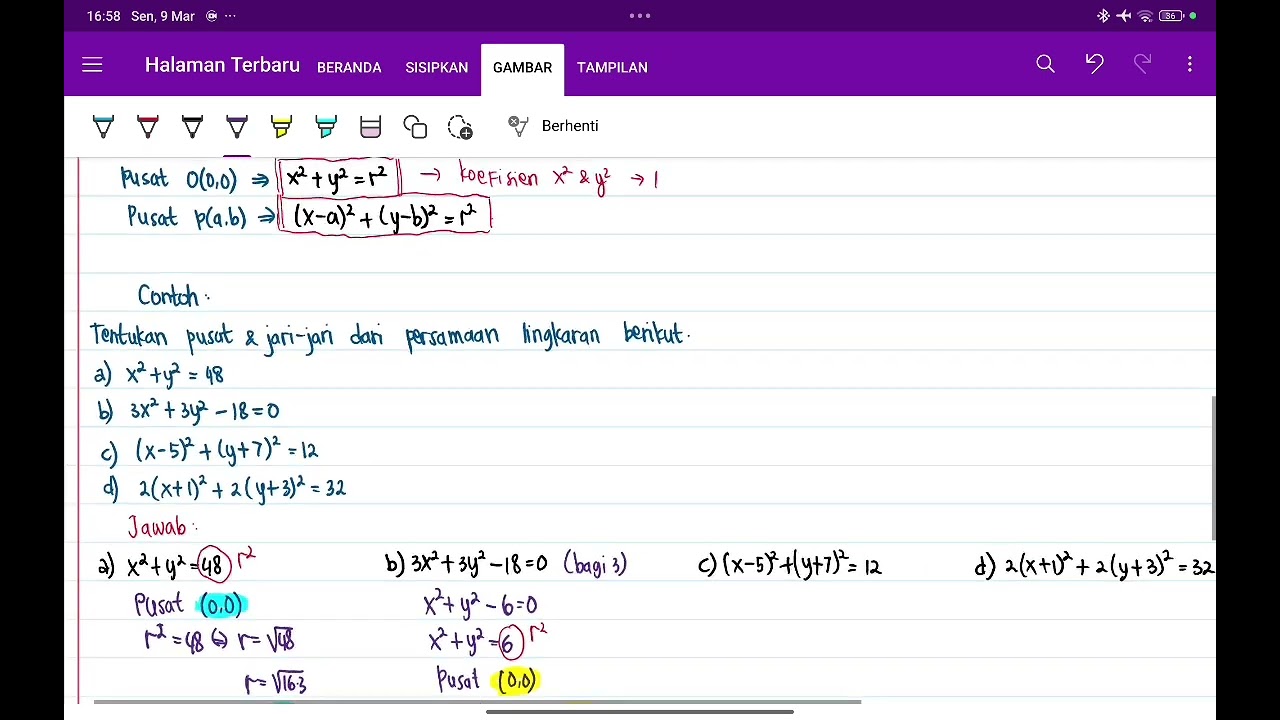Click the boxed formula (x−a)² + (y−b)² = r²
The image size is (1280, 720).
(x=384, y=216)
